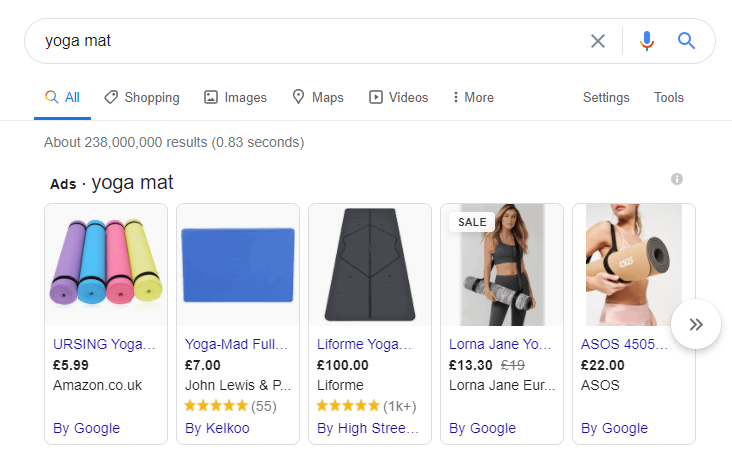
Task: Open URSING Yoga product thumbnail
Action: pyautogui.click(x=106, y=265)
